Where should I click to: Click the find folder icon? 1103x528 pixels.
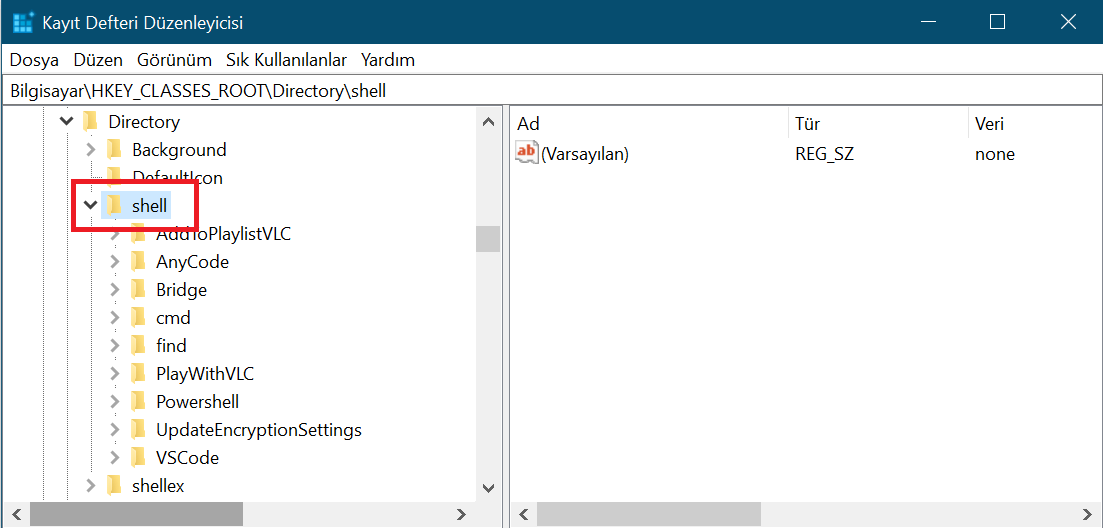pos(138,346)
